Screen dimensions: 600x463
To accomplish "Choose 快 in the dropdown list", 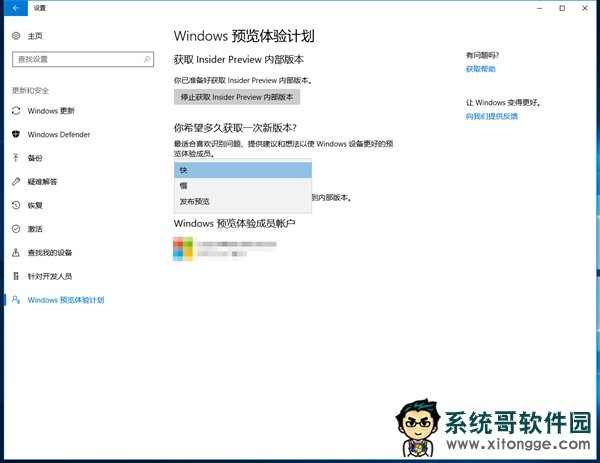I will coord(243,170).
